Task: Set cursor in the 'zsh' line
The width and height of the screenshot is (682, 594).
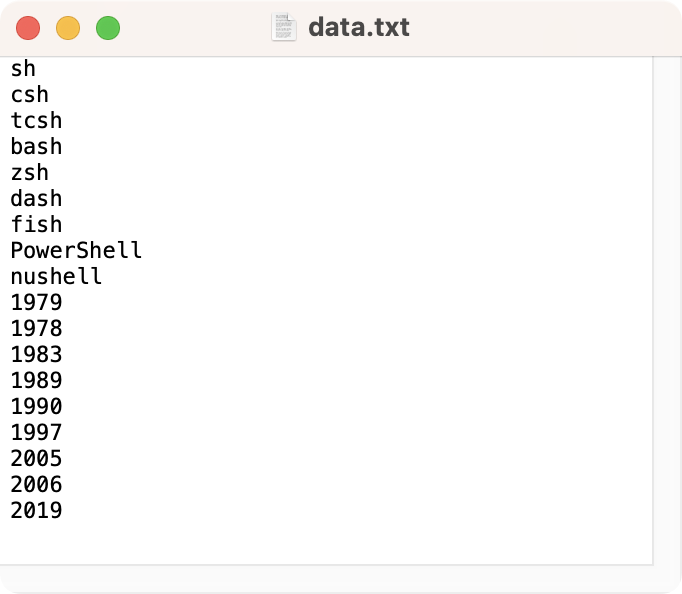Action: tap(30, 173)
